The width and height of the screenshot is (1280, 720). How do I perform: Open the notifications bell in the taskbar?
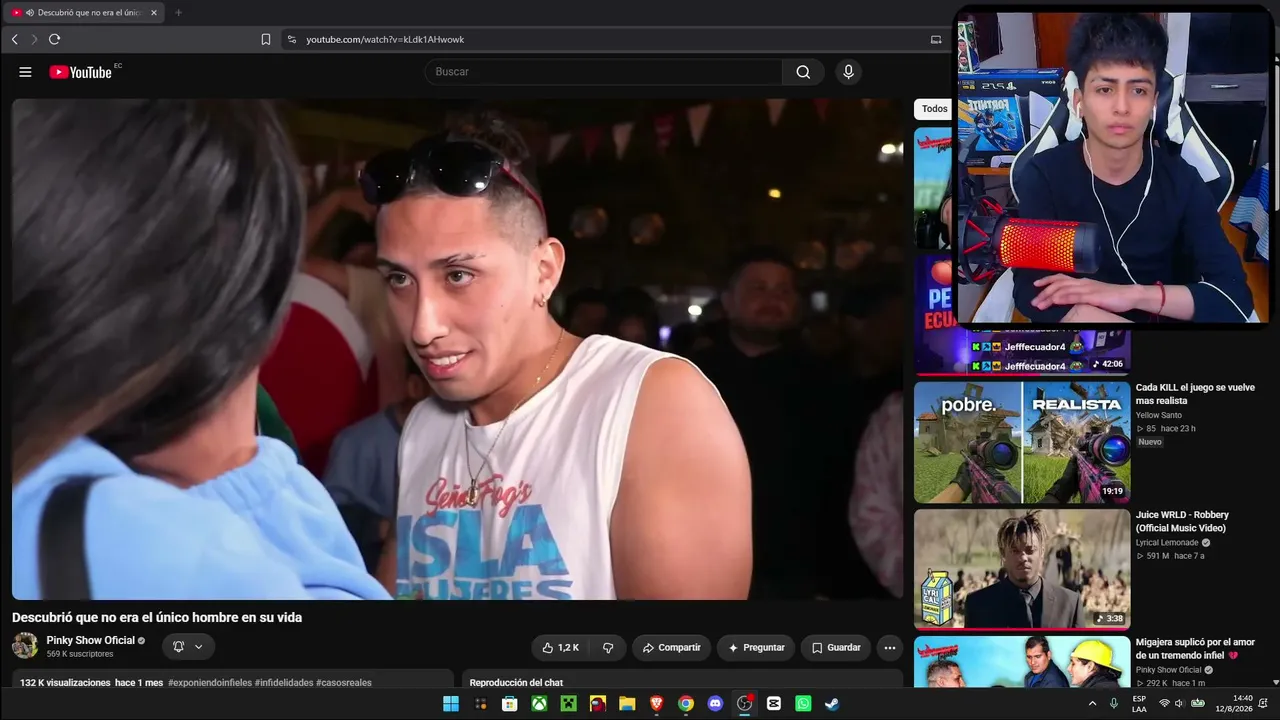point(1263,704)
